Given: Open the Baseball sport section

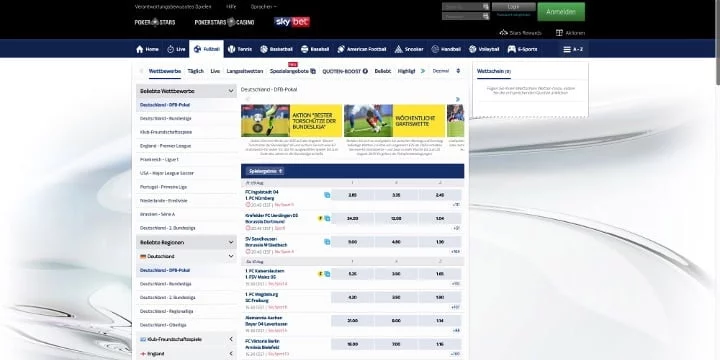Looking at the screenshot, I should pos(315,49).
